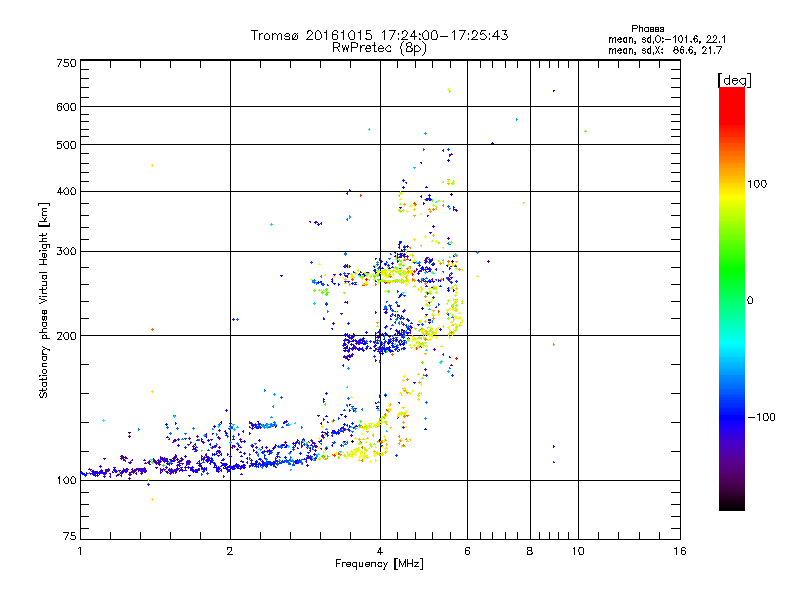Click the 'Phases' statistics header

point(647,29)
